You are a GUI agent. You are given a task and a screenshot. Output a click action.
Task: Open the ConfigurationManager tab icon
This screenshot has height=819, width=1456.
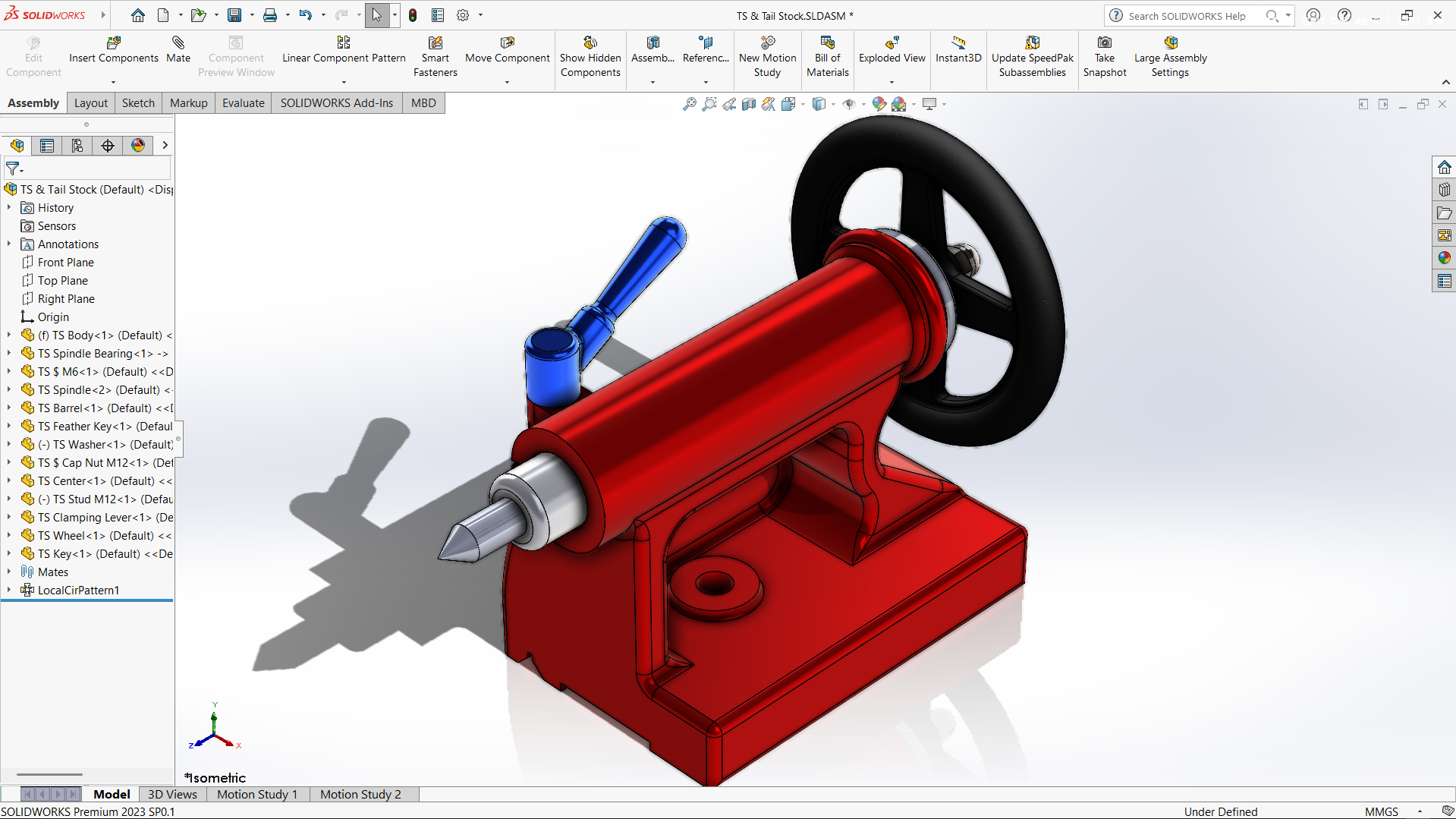(x=77, y=146)
